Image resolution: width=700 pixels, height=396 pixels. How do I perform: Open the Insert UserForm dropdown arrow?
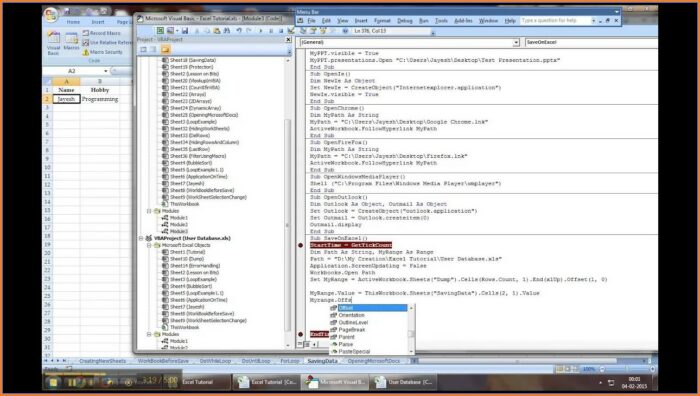click(x=176, y=30)
